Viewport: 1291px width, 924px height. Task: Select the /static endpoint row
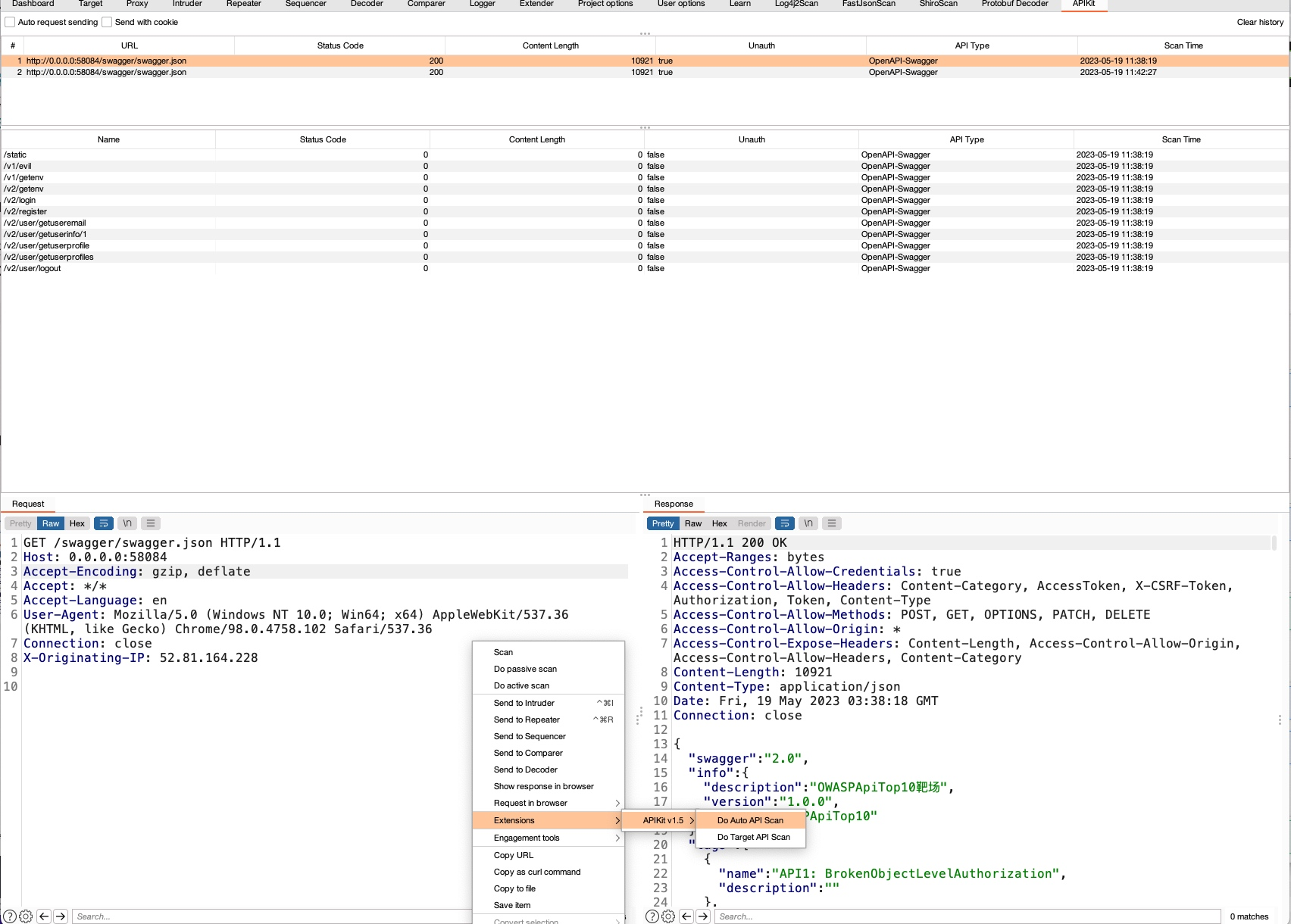tap(645, 155)
